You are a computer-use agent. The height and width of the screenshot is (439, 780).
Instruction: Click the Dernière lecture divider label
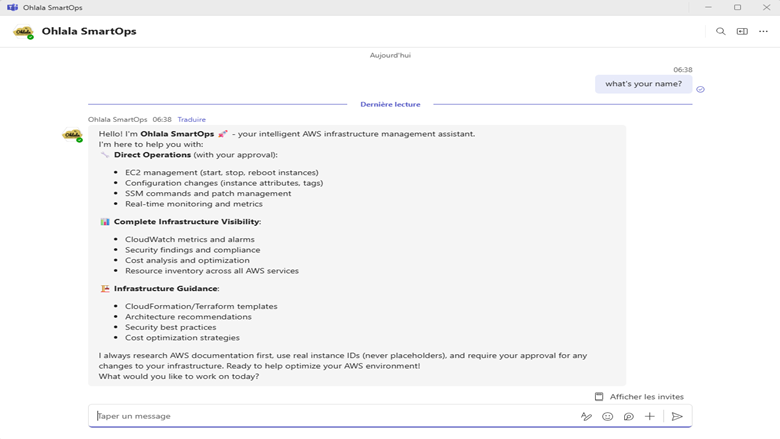[390, 104]
